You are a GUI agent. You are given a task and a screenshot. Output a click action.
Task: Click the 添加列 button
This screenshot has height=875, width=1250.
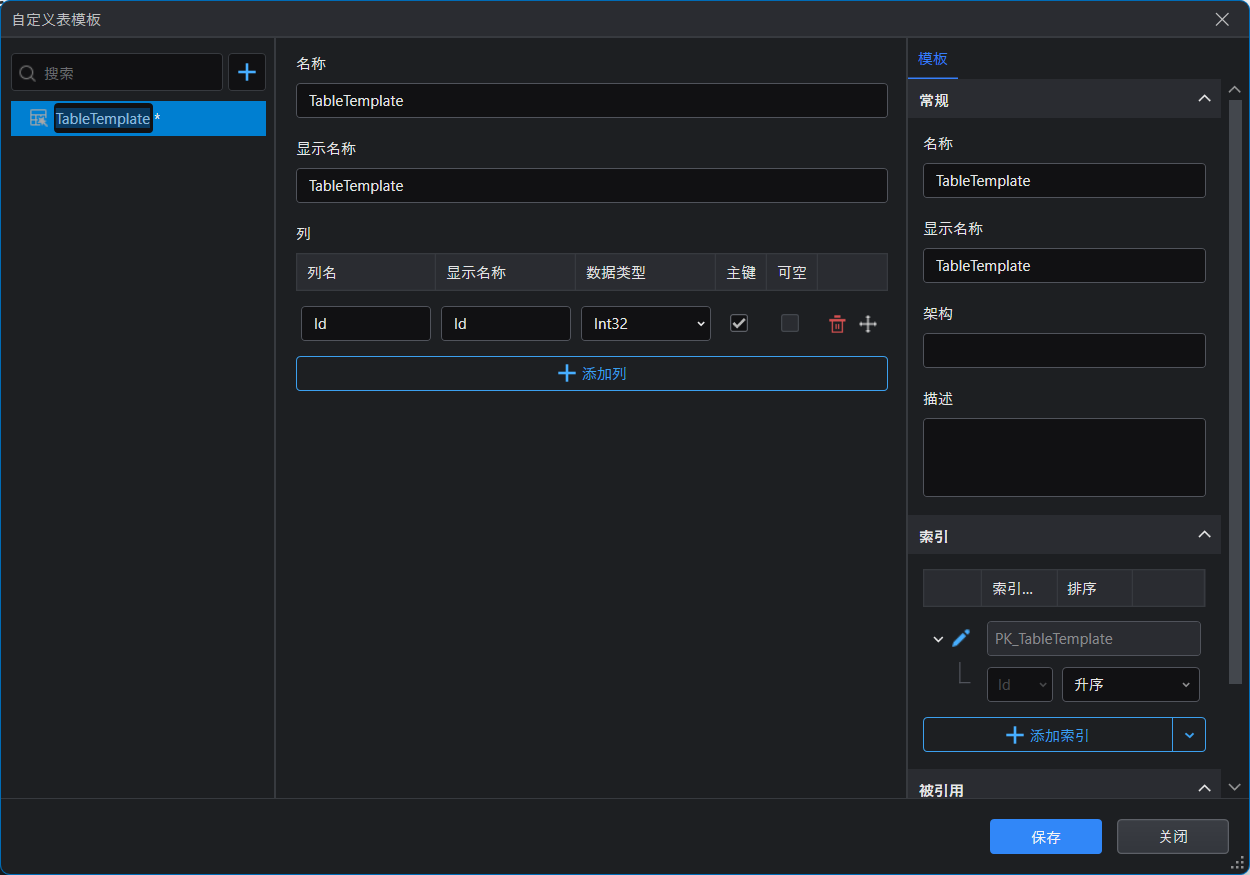tap(591, 374)
